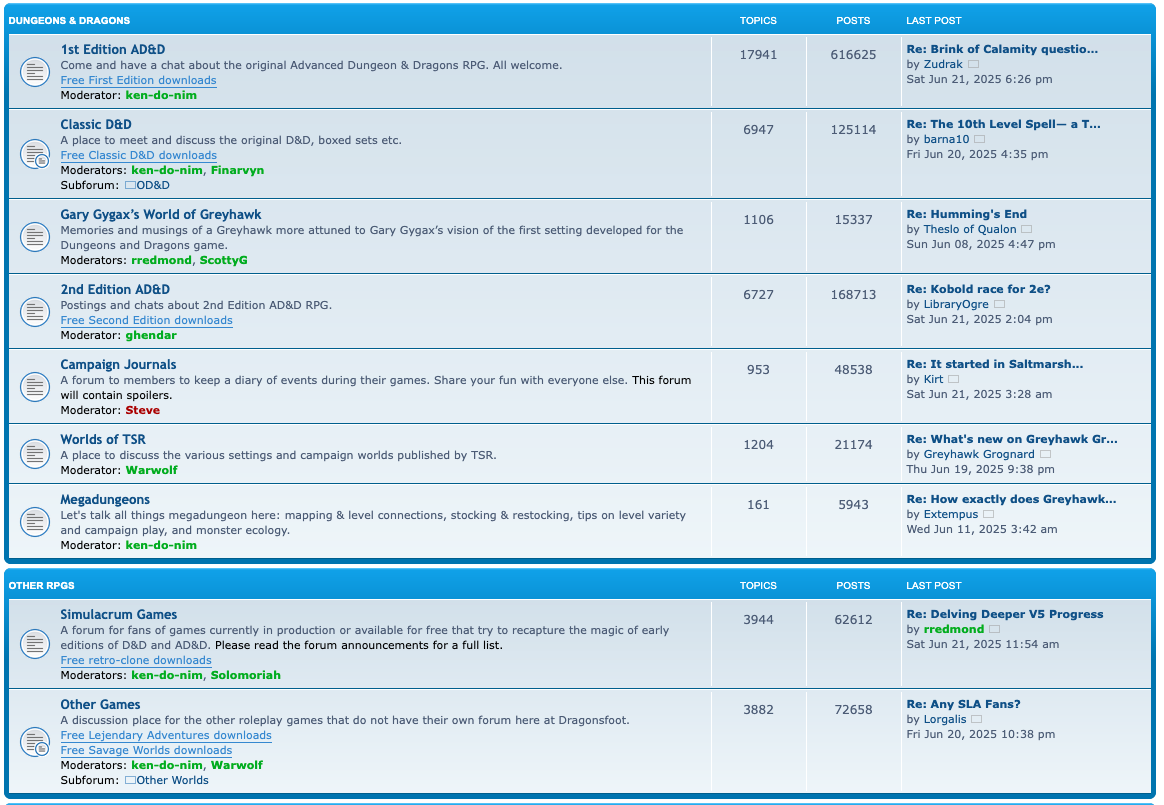Viewport: 1164px width, 805px height.
Task: Open 'Re: Any SLA Fans?' post
Action: tap(964, 704)
